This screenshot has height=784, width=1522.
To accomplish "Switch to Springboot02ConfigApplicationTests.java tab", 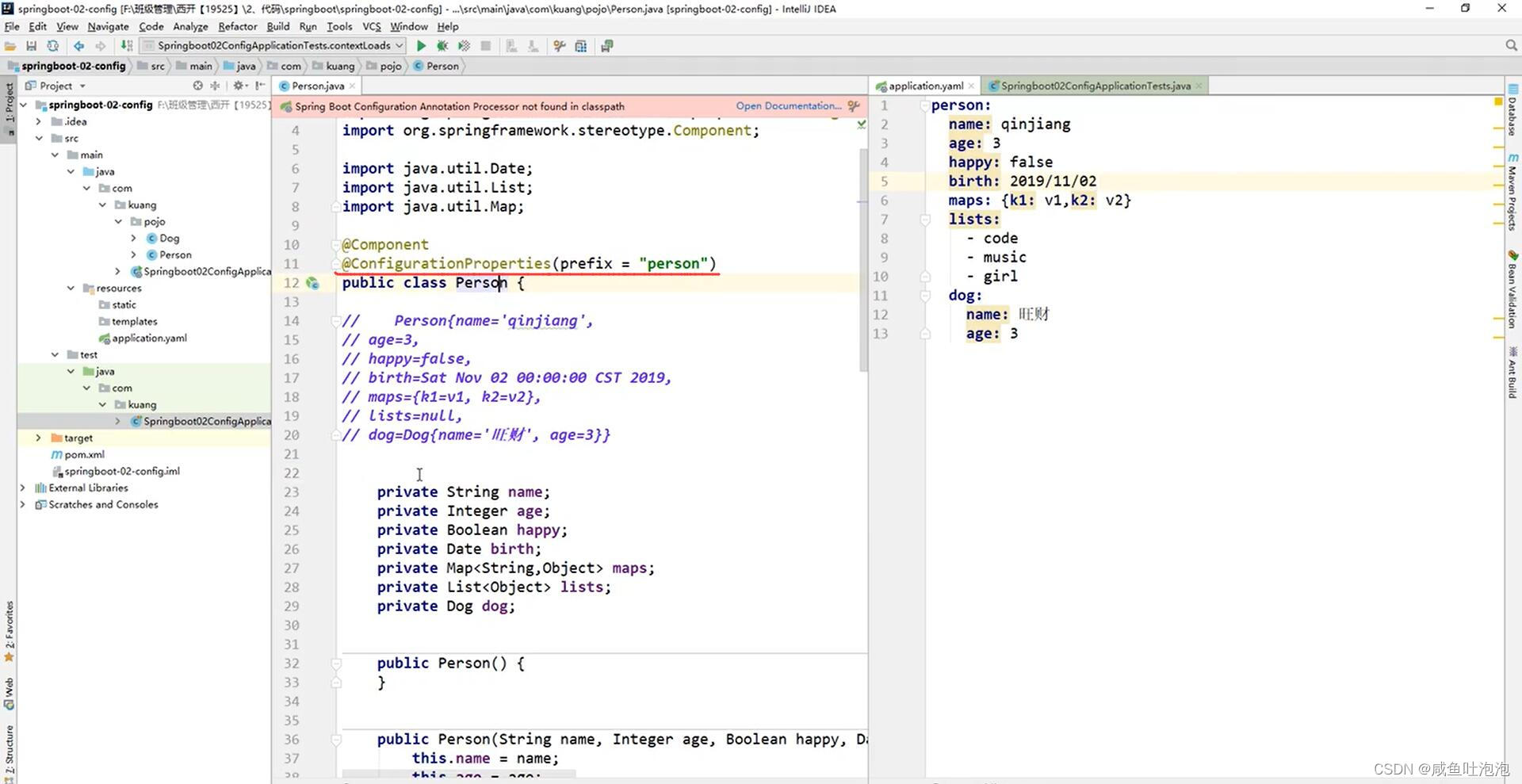I will (1095, 86).
